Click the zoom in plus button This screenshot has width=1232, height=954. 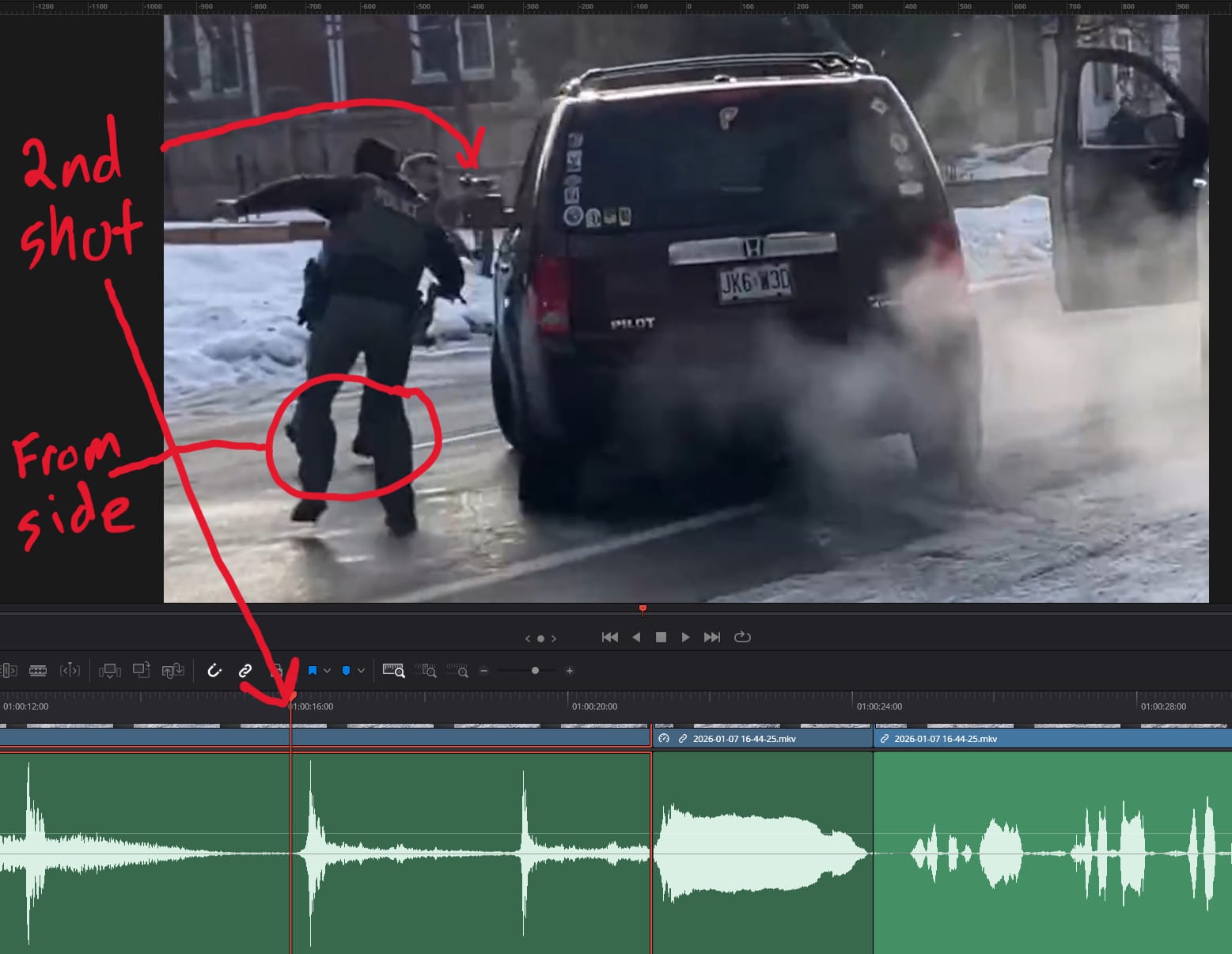569,671
